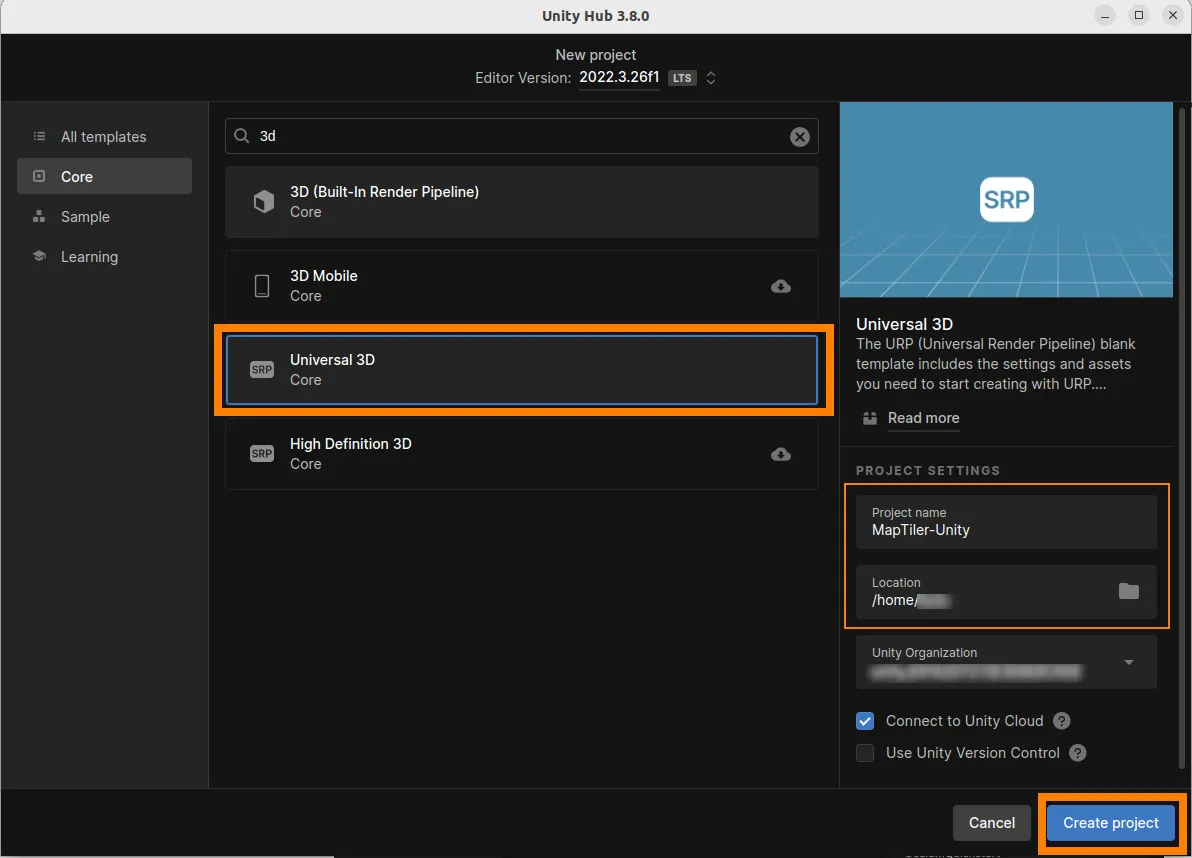The height and width of the screenshot is (858, 1192).
Task: Click the search magnifier icon
Action: 242,136
